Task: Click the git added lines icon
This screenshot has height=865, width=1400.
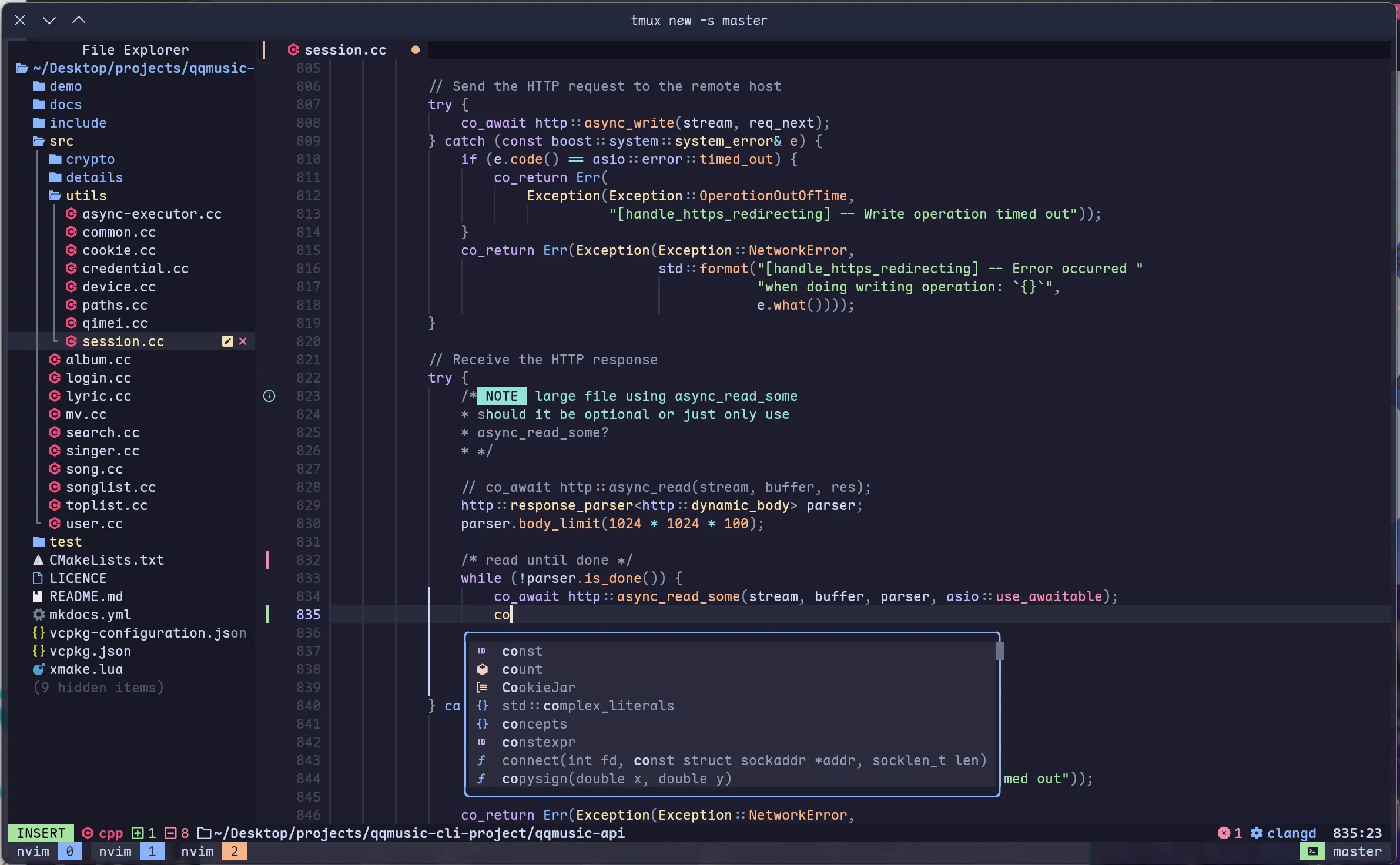Action: click(138, 833)
